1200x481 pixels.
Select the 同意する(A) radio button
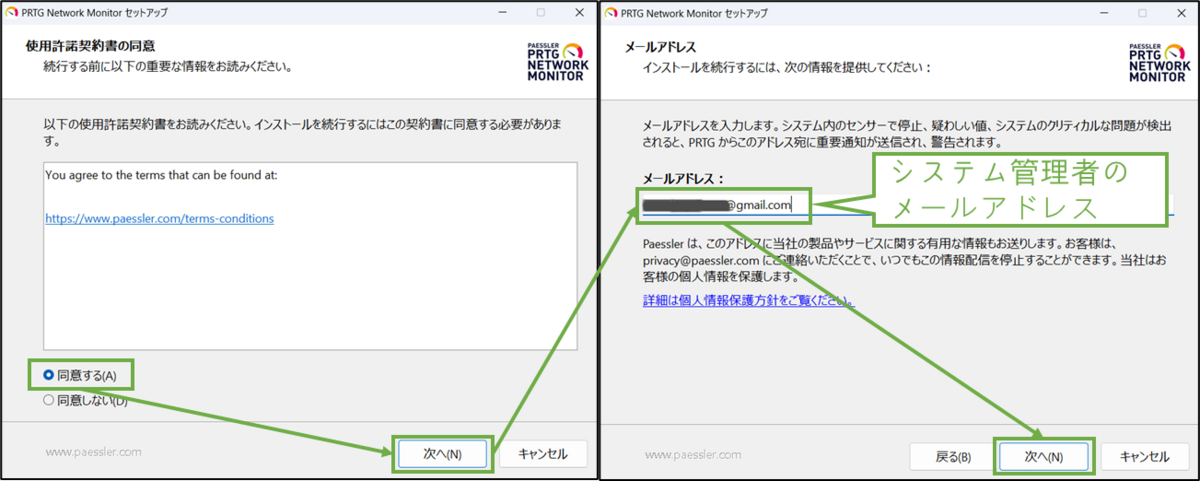(49, 376)
